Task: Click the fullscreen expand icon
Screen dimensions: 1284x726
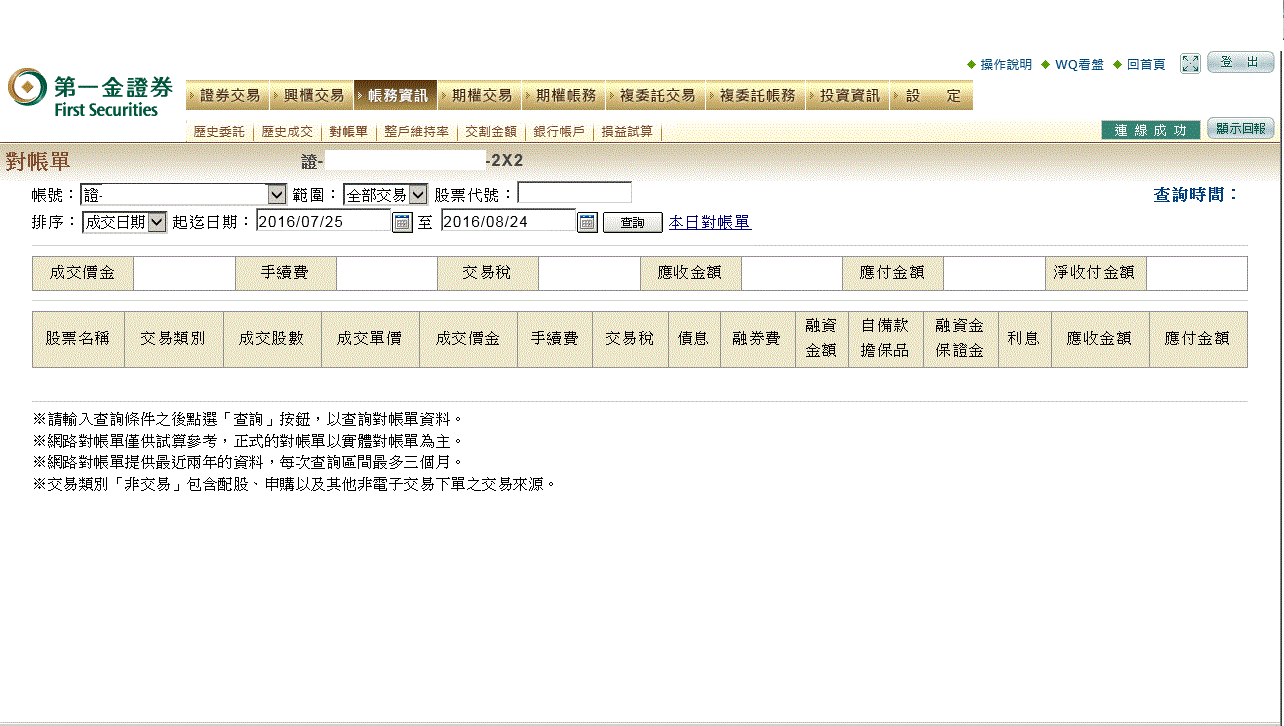Action: [1190, 64]
